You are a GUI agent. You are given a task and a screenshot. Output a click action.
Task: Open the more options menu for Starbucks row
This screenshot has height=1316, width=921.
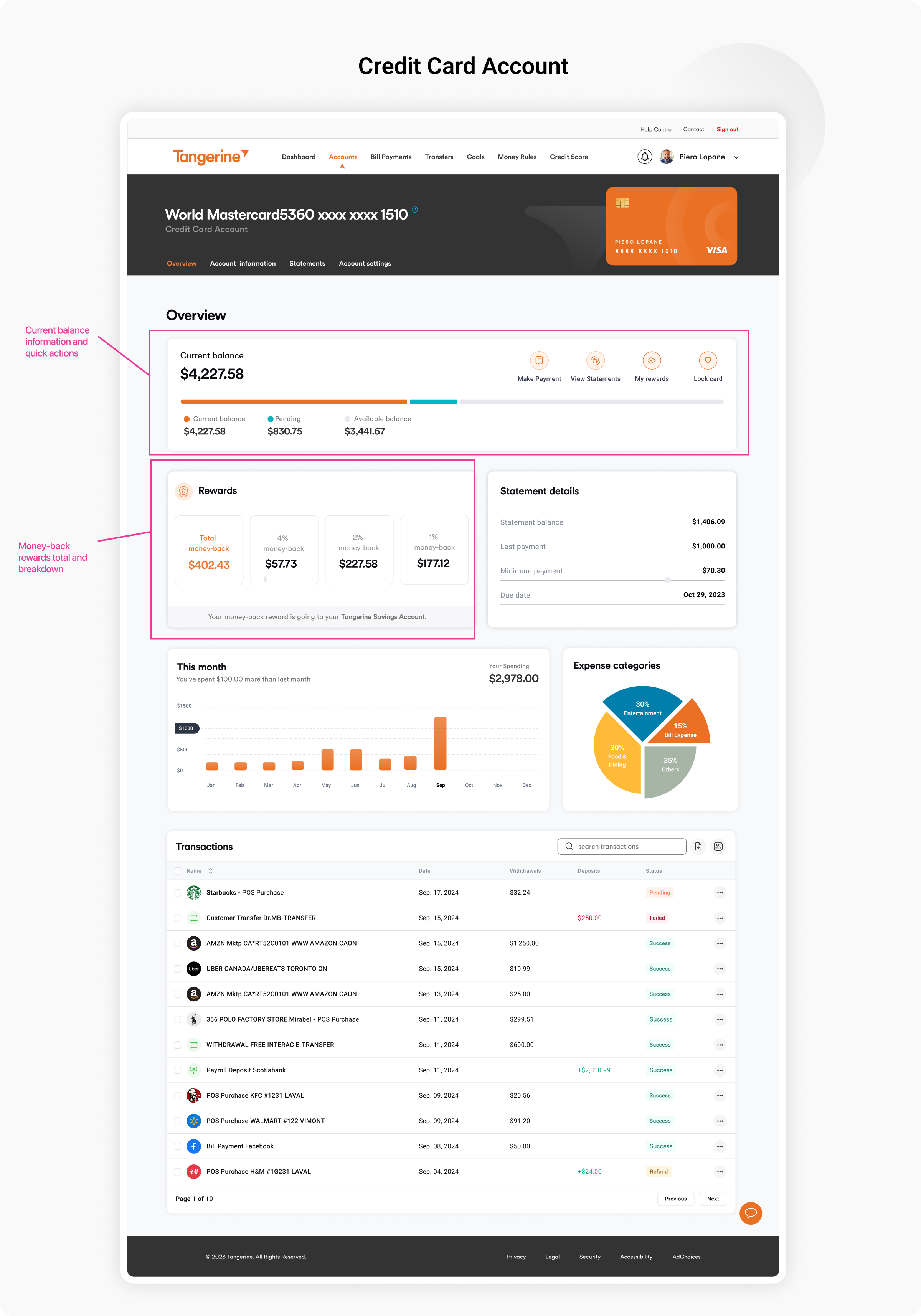[720, 892]
